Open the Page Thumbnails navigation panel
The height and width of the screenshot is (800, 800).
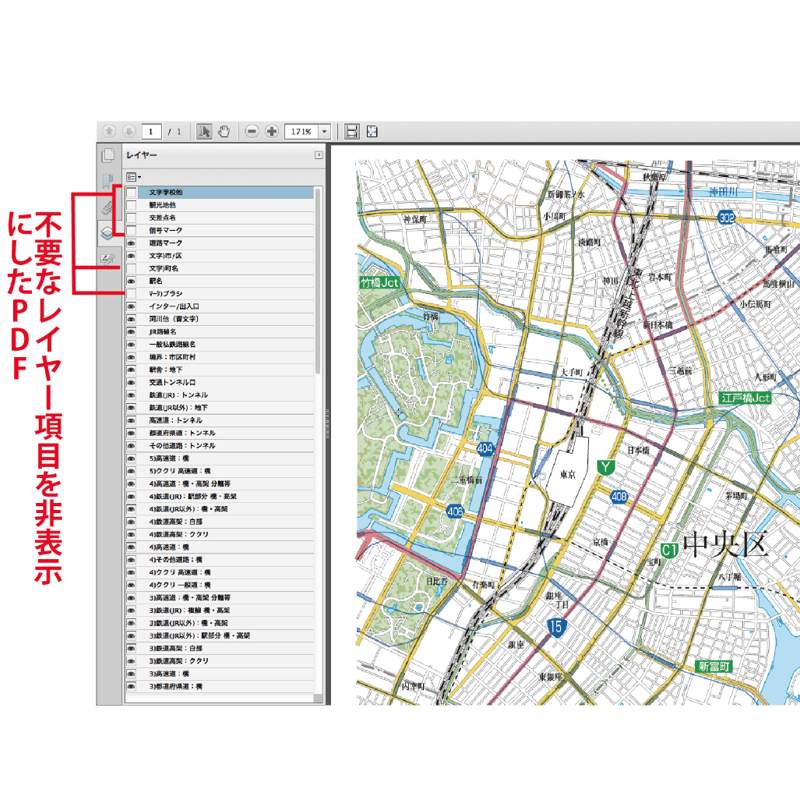[x=108, y=155]
